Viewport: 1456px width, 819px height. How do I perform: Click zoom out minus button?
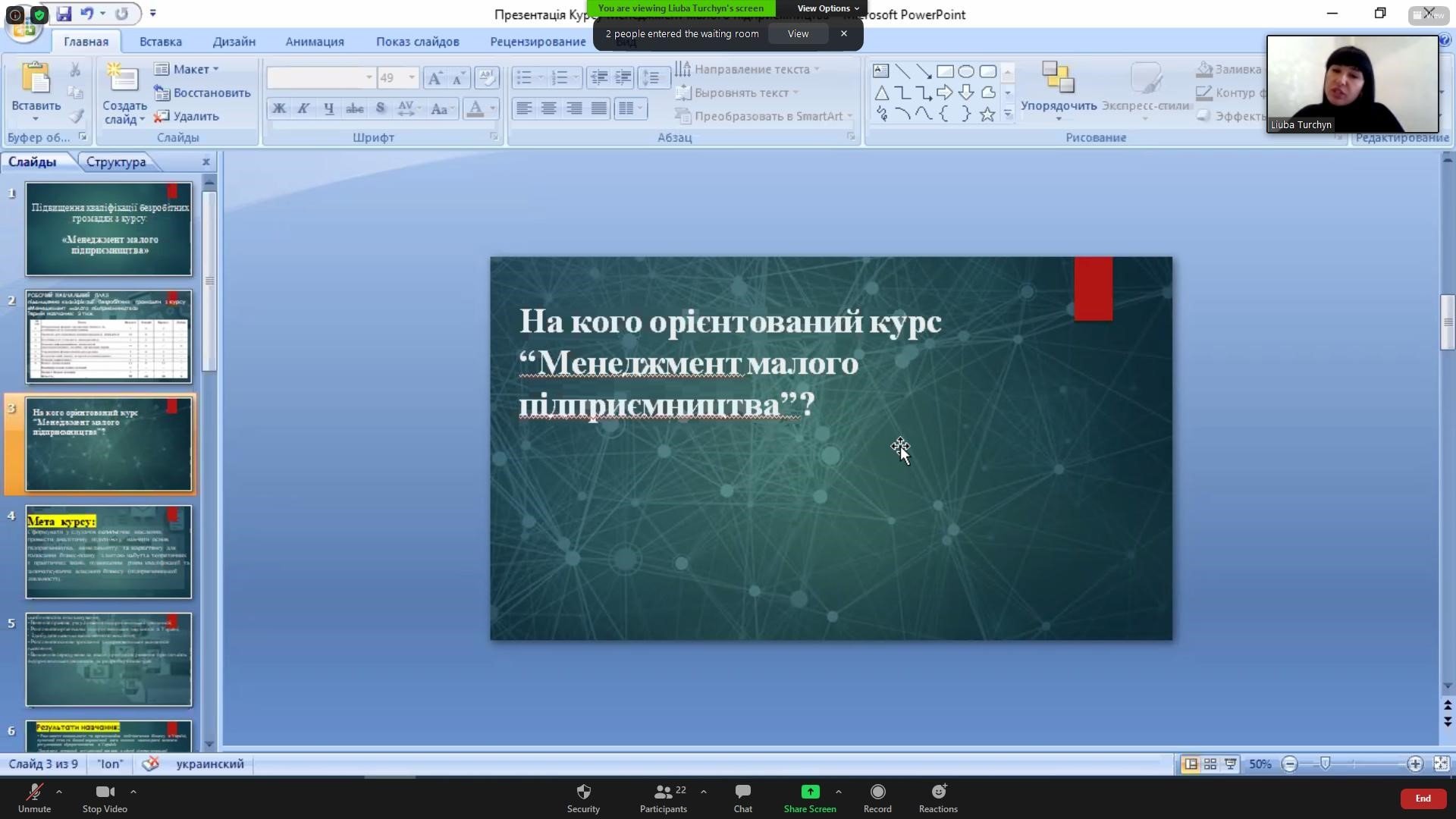[x=1289, y=764]
